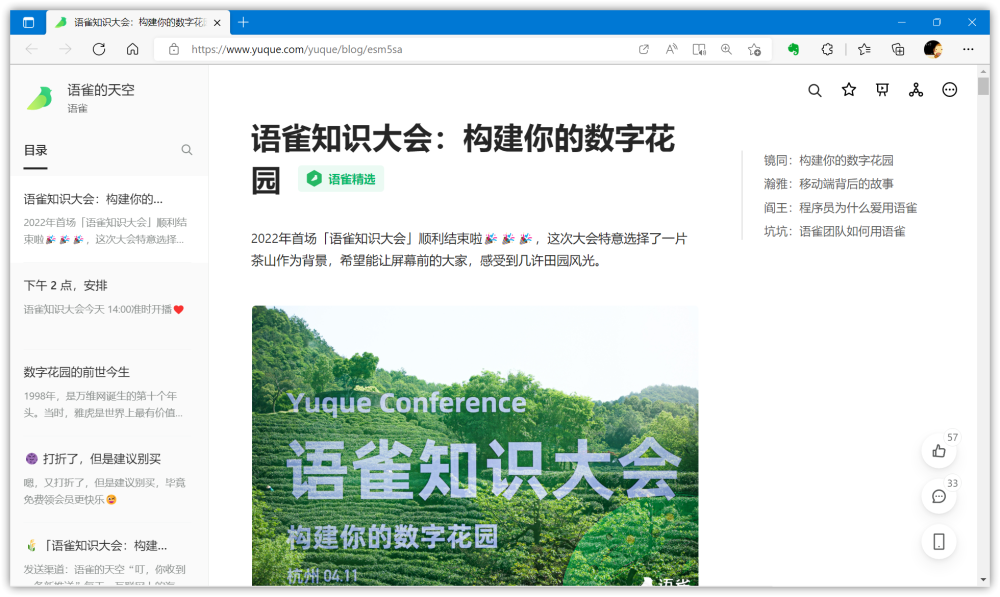
Task: Enter Immersive Reader mode
Action: point(699,49)
